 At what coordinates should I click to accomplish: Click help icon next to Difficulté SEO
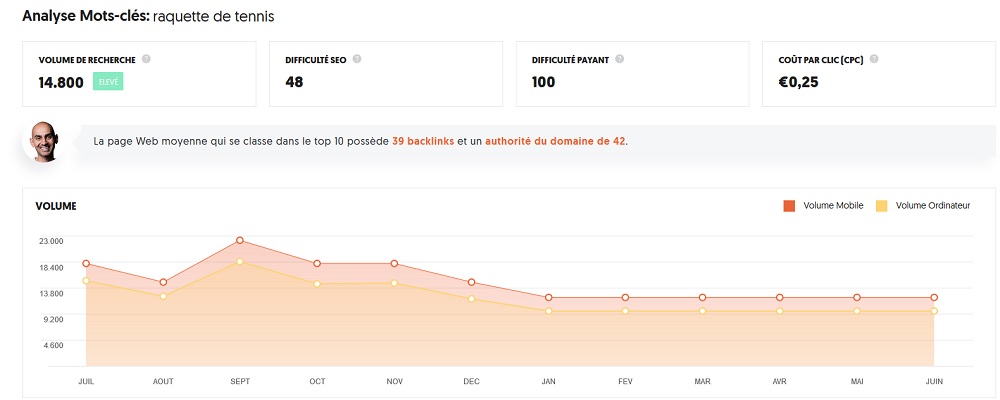coord(357,59)
